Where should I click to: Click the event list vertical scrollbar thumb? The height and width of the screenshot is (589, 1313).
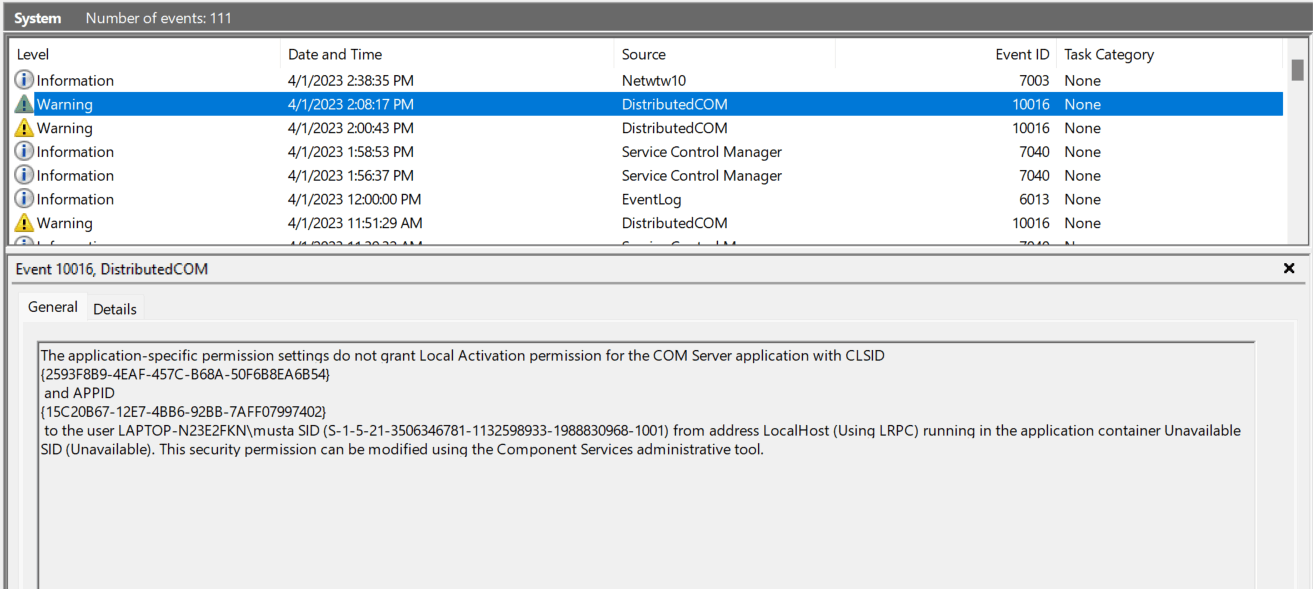click(1297, 70)
